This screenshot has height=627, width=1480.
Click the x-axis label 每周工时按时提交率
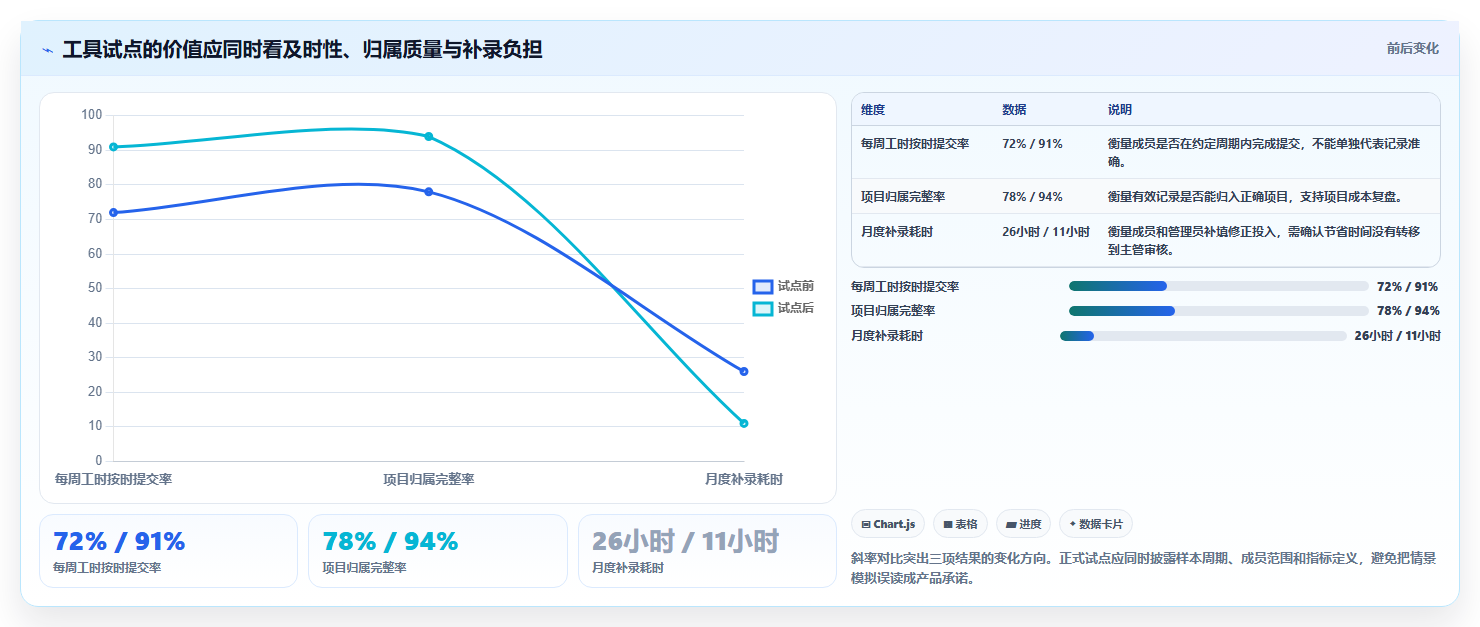[x=113, y=480]
